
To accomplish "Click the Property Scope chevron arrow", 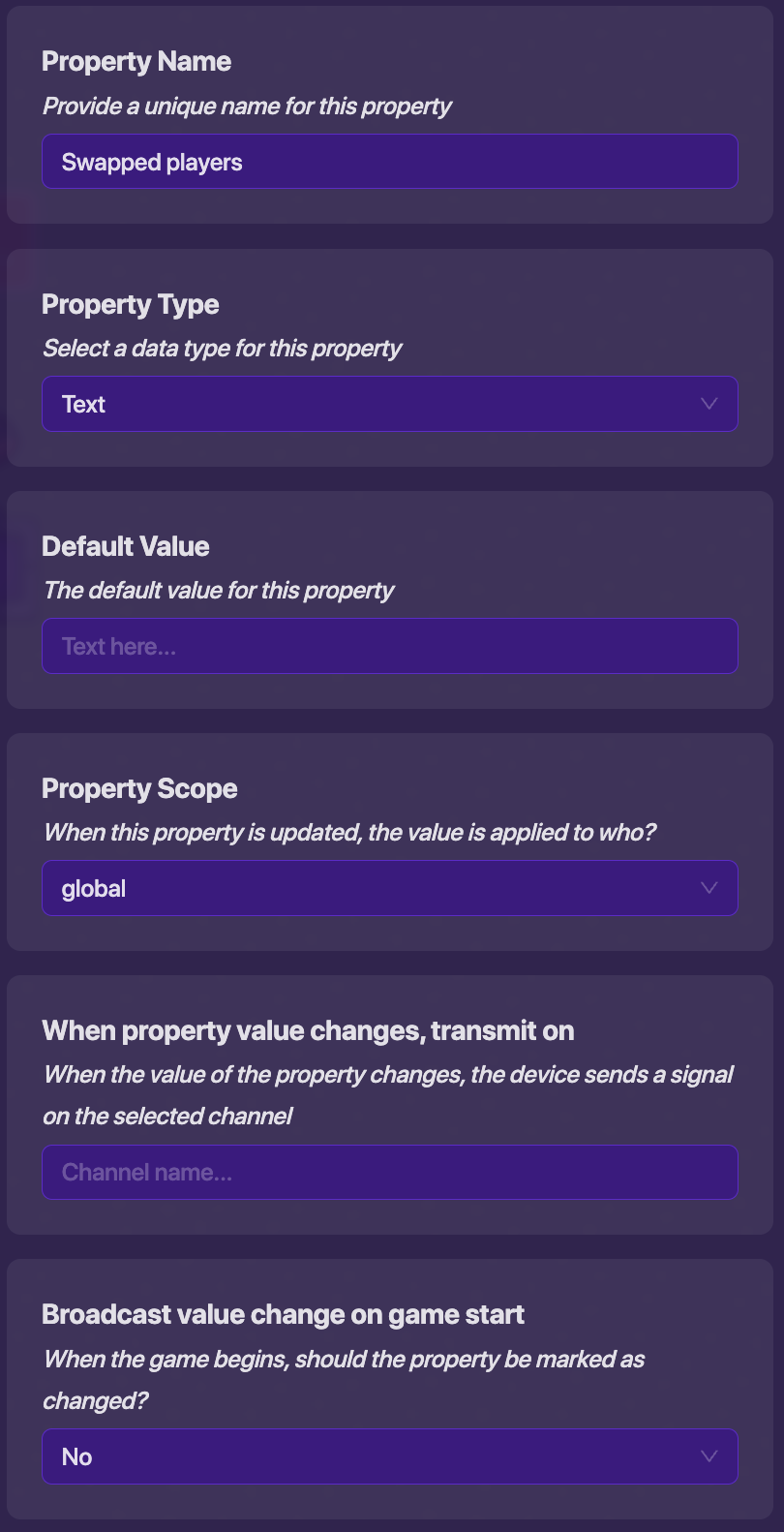I will pos(709,888).
